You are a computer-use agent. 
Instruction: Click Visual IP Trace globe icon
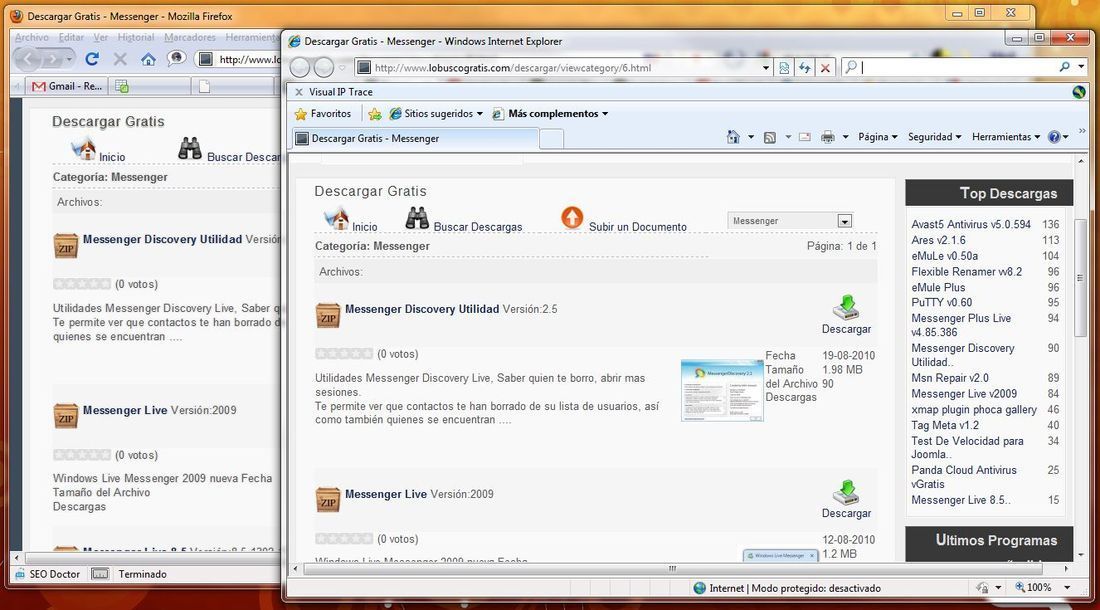tap(1079, 92)
